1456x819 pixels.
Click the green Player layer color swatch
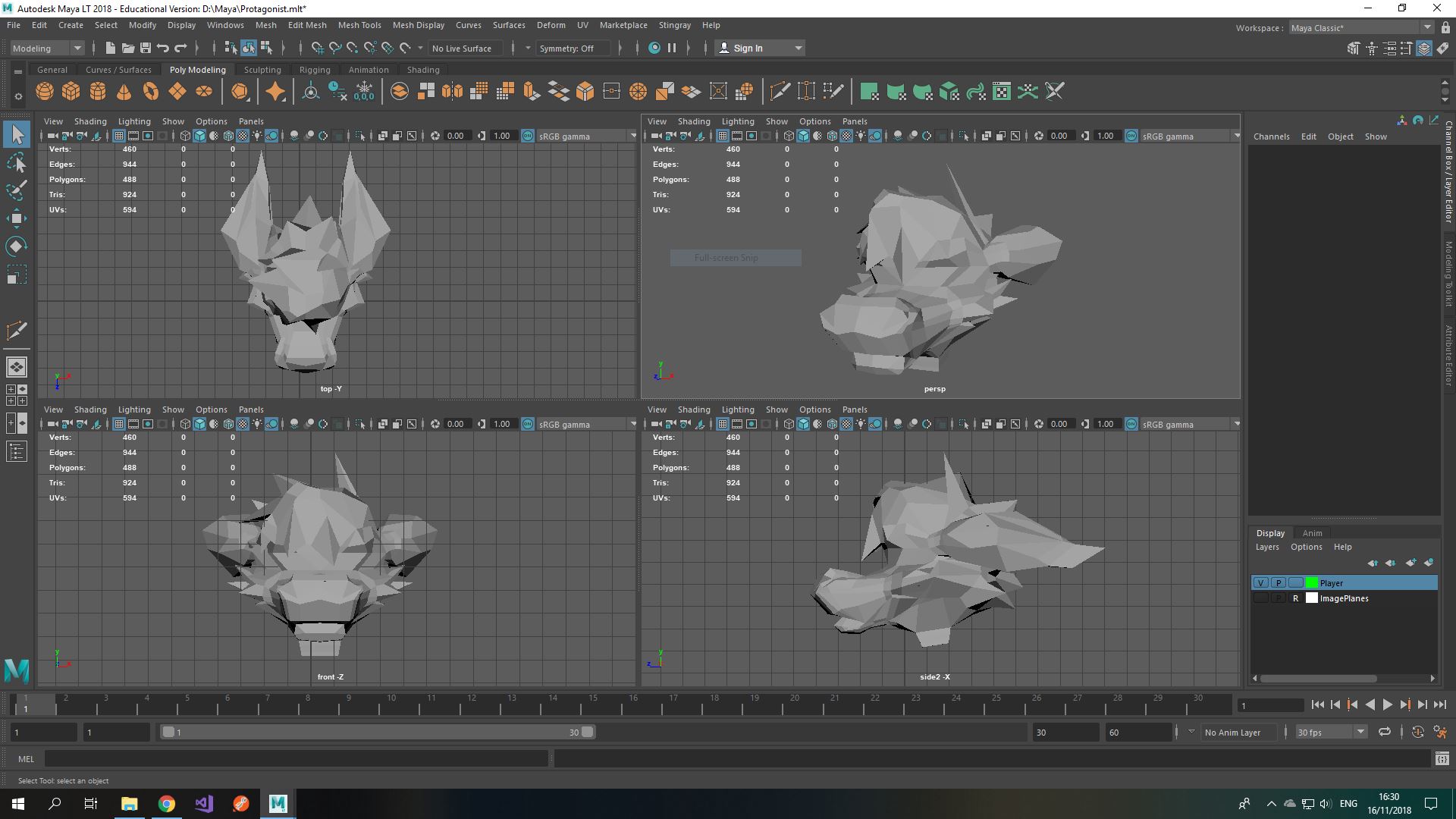1312,583
